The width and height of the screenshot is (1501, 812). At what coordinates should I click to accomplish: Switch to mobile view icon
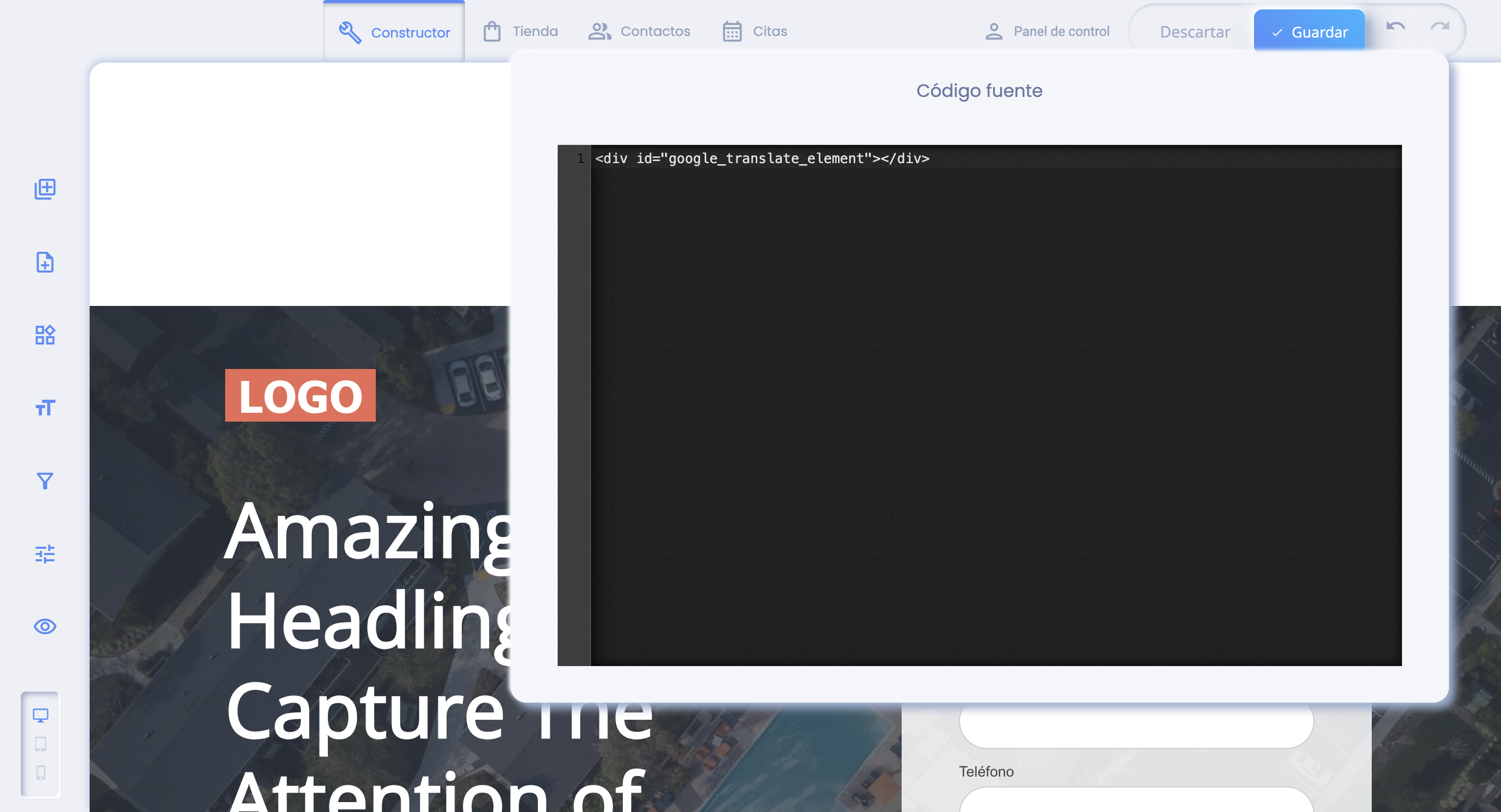coord(40,772)
